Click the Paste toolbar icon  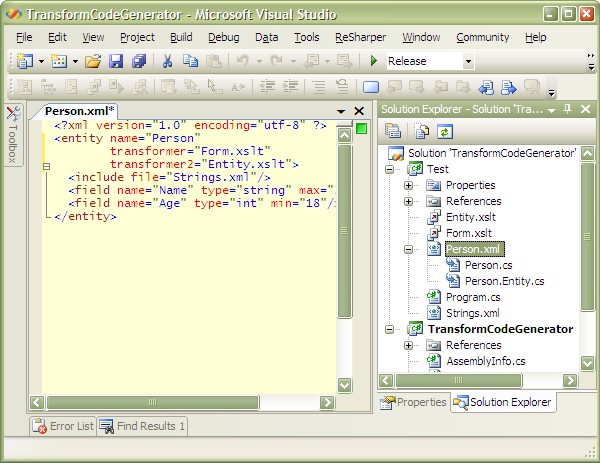coord(214,61)
